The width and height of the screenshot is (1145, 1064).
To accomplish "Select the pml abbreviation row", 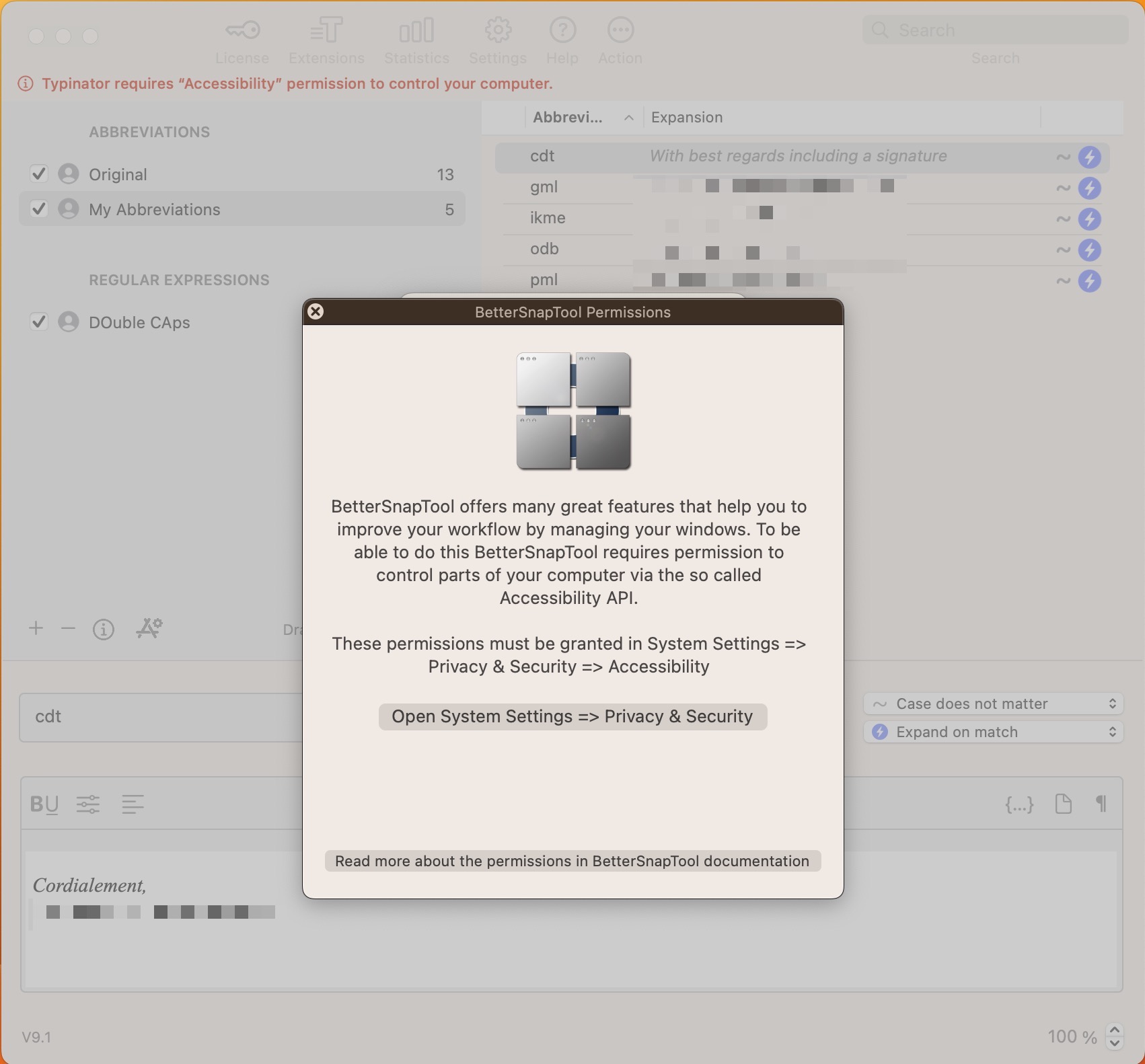I will pyautogui.click(x=802, y=280).
